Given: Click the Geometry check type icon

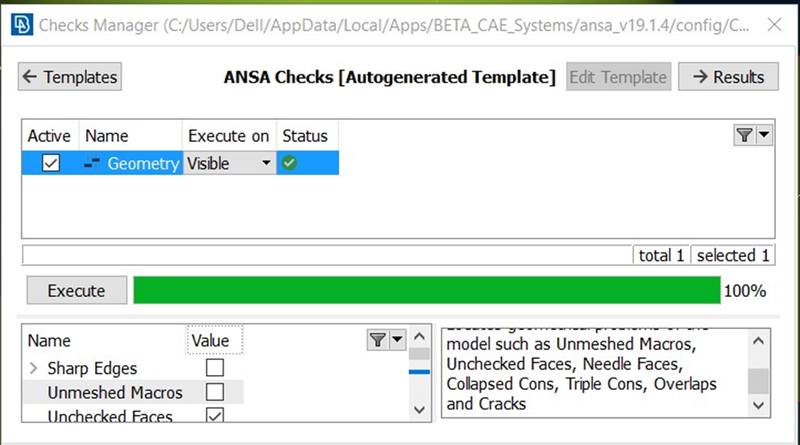Looking at the screenshot, I should tap(92, 163).
